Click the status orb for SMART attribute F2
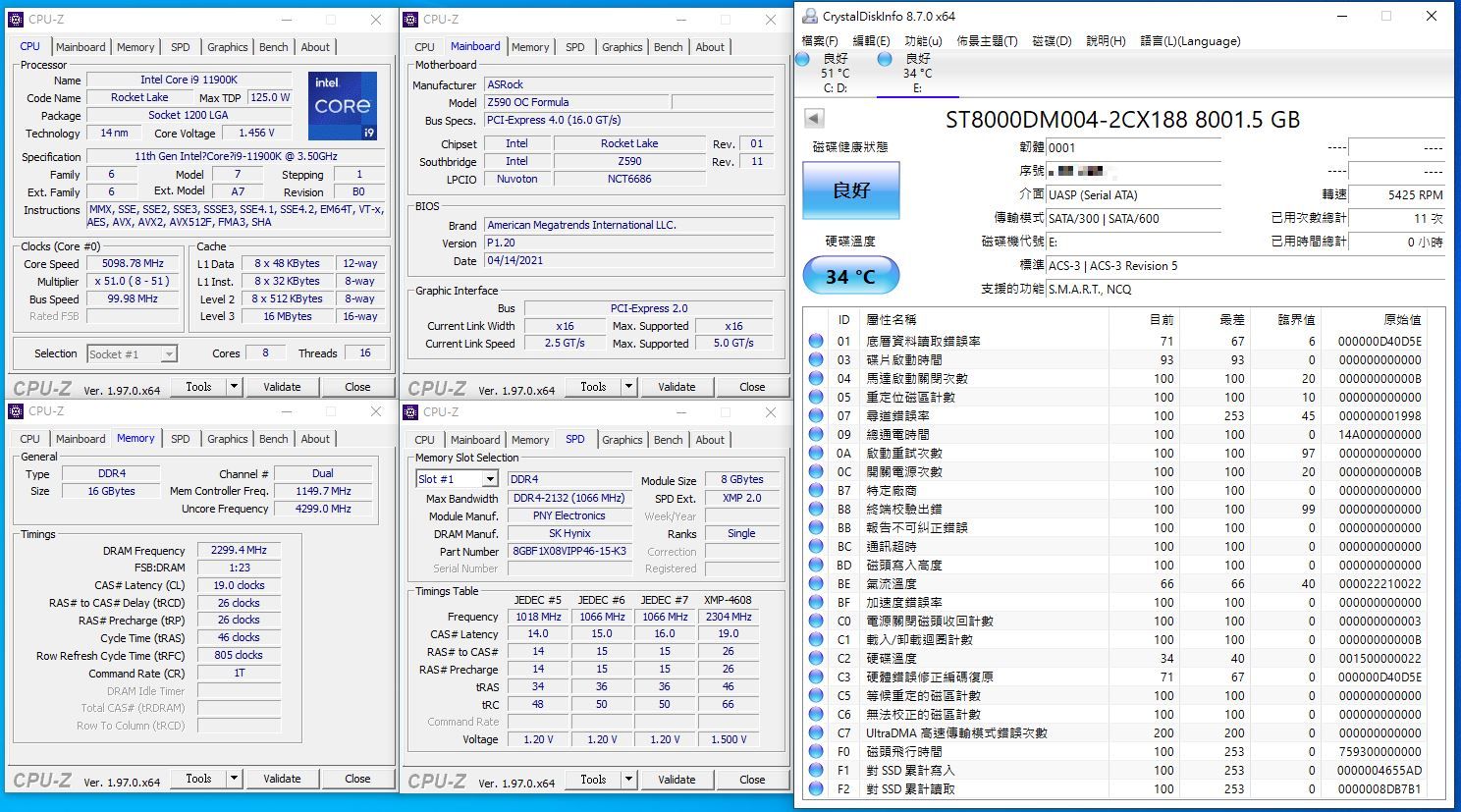Viewport: 1461px width, 812px height. tap(816, 788)
